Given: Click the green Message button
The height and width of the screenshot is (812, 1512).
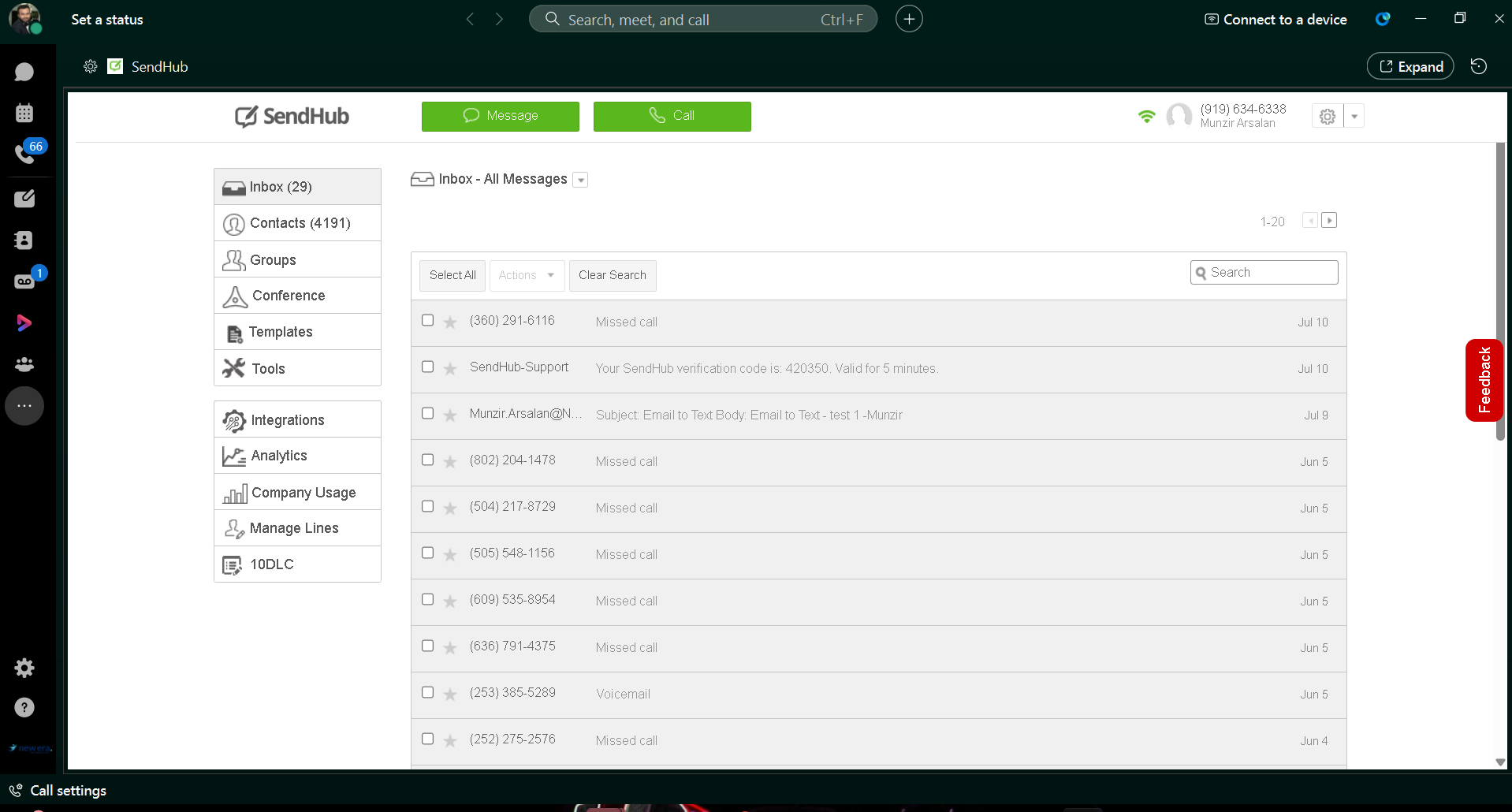Looking at the screenshot, I should (500, 116).
